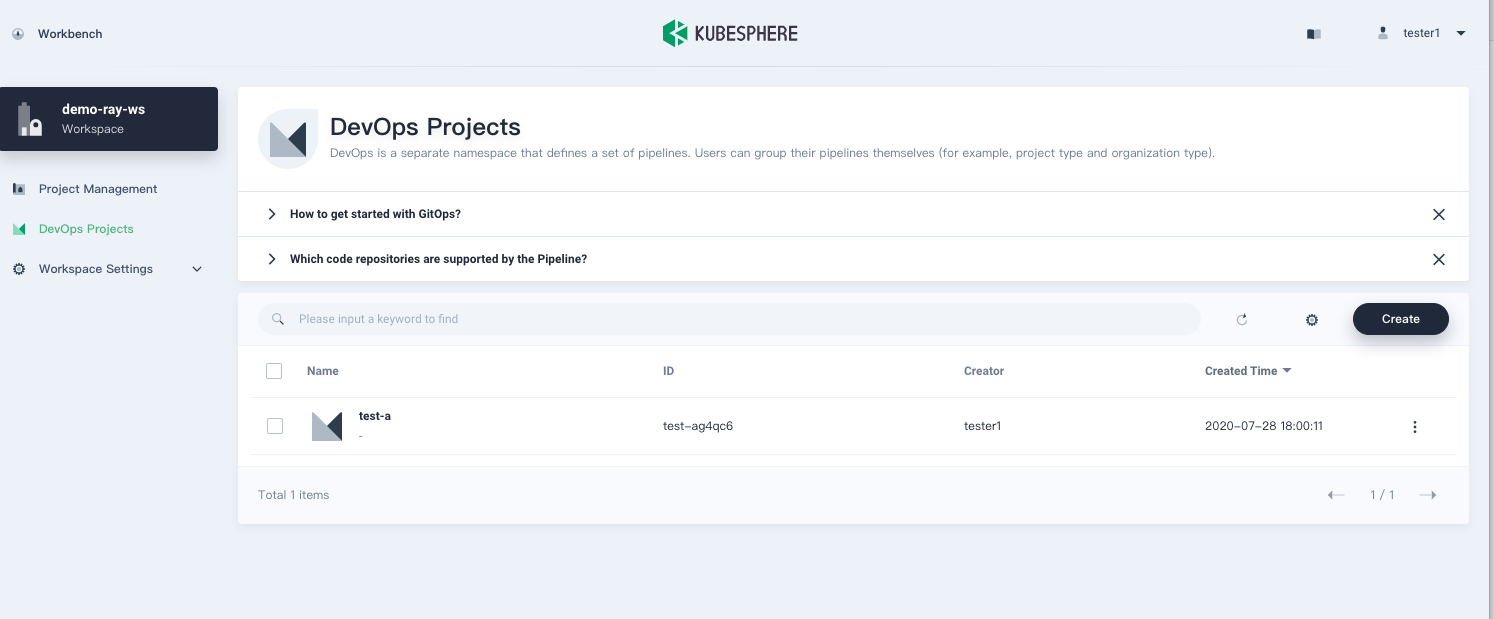Click the tester1 username text
This screenshot has width=1494, height=619.
click(1421, 34)
